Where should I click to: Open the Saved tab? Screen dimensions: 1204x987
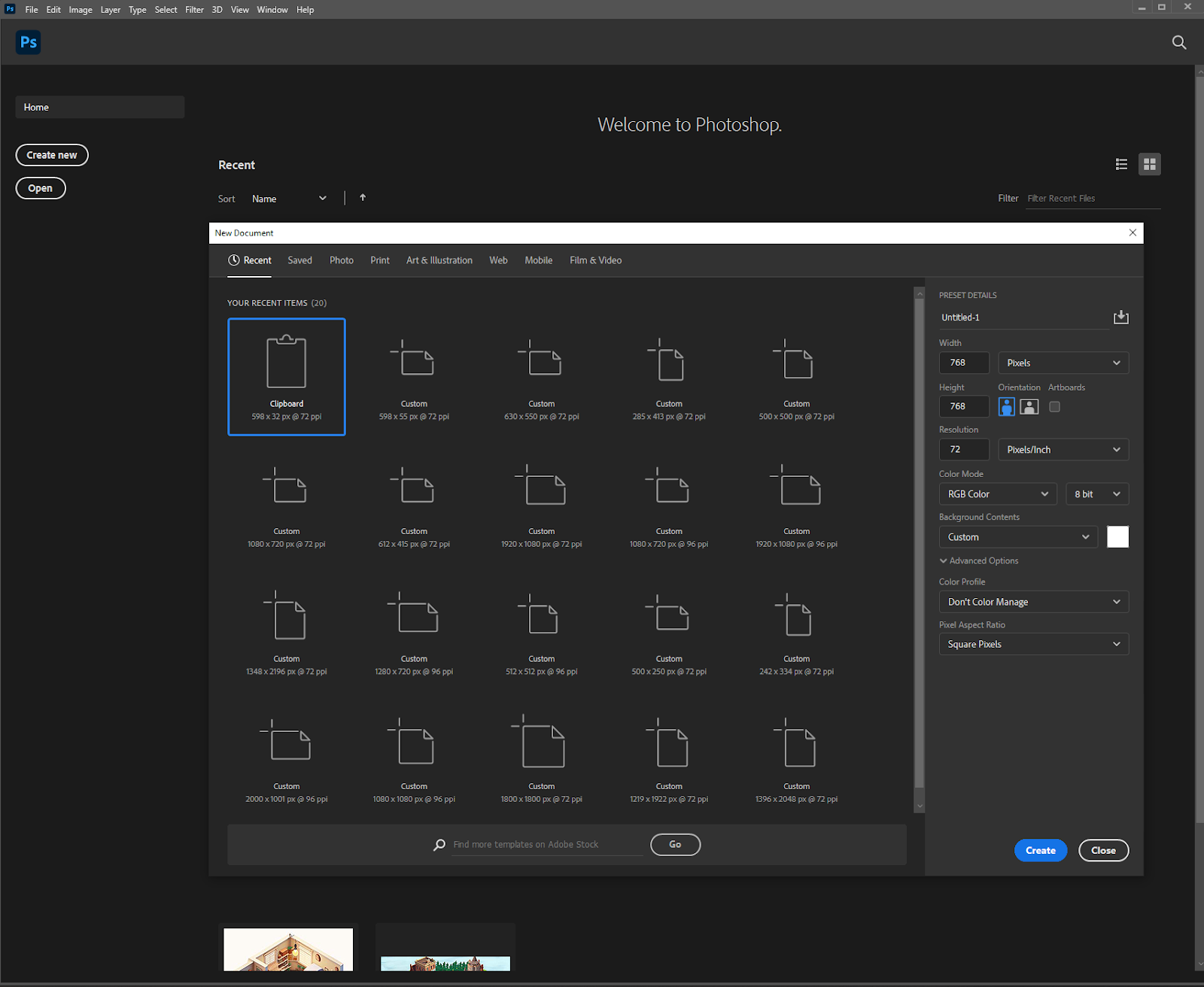[299, 260]
